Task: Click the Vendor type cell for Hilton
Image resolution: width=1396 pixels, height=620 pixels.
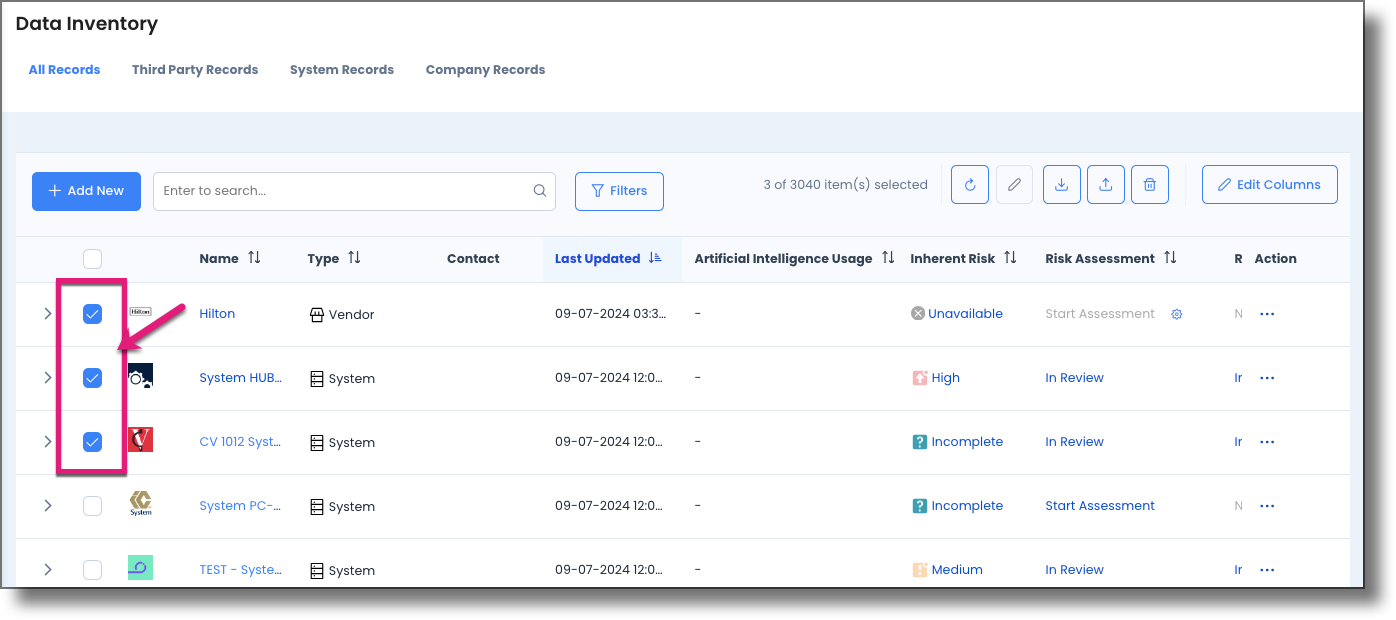Action: tap(342, 315)
